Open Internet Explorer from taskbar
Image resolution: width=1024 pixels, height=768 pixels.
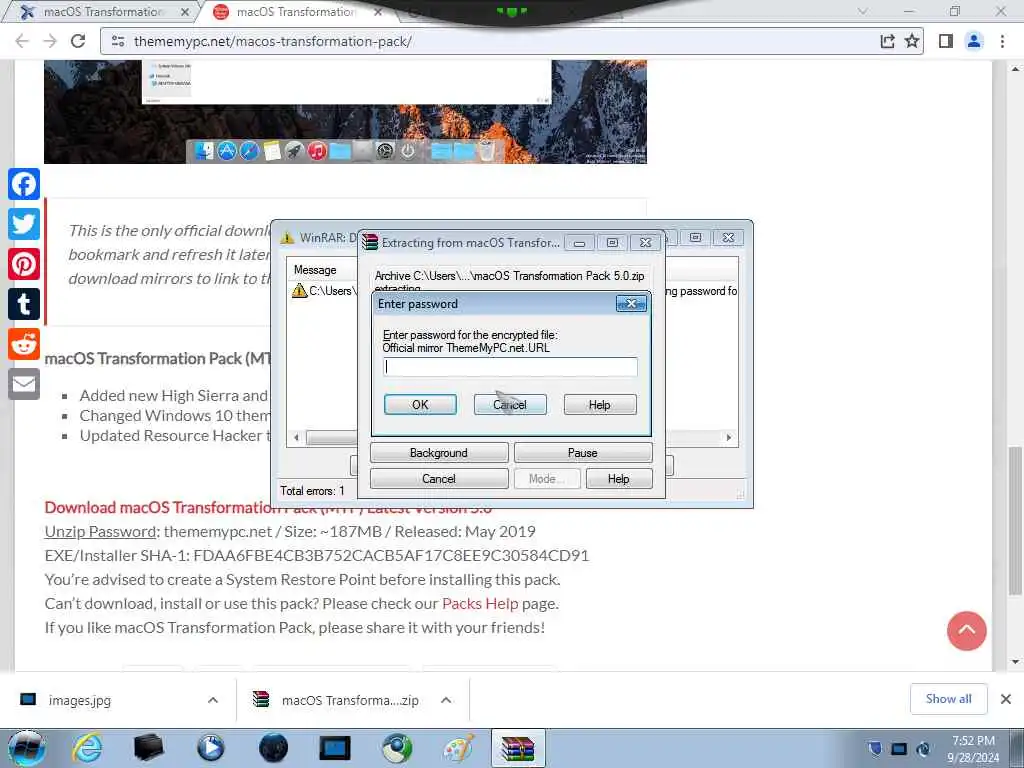(87, 748)
